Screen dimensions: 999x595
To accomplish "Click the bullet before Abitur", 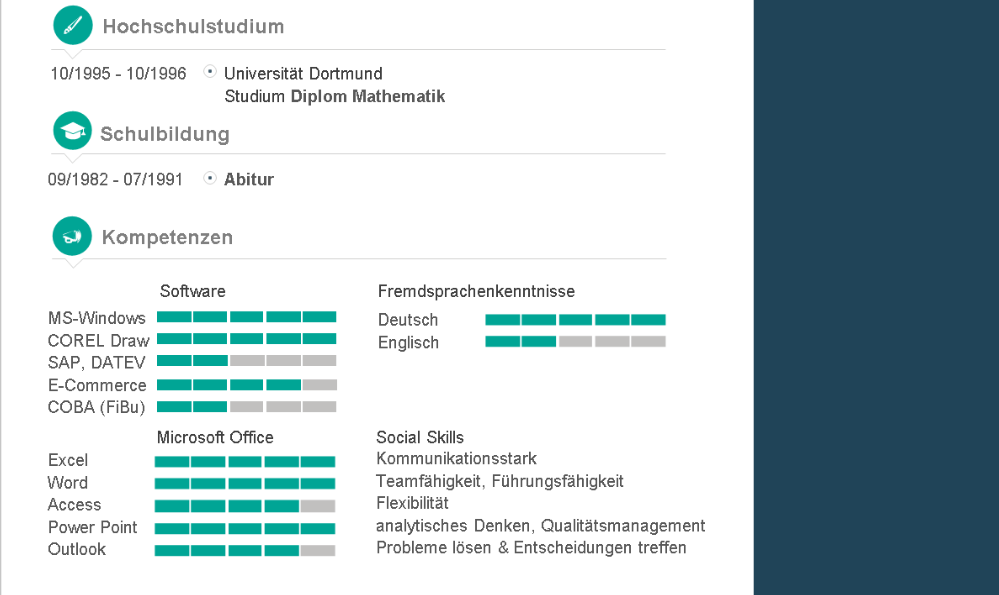I will pyautogui.click(x=210, y=178).
